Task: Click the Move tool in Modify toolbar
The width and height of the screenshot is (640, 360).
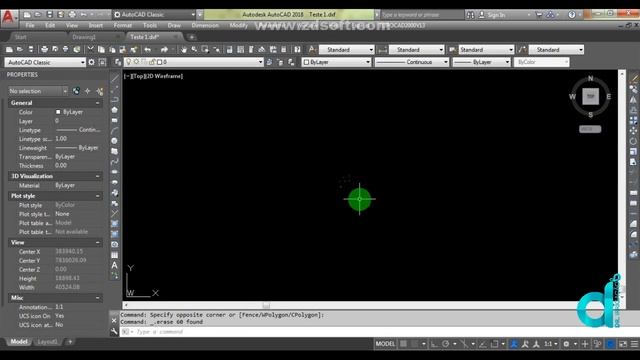Action: tap(633, 131)
